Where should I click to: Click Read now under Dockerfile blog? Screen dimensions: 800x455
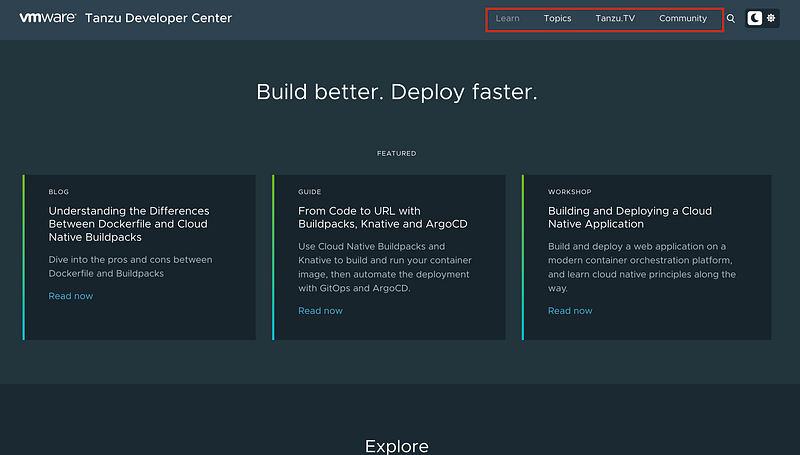click(x=70, y=296)
